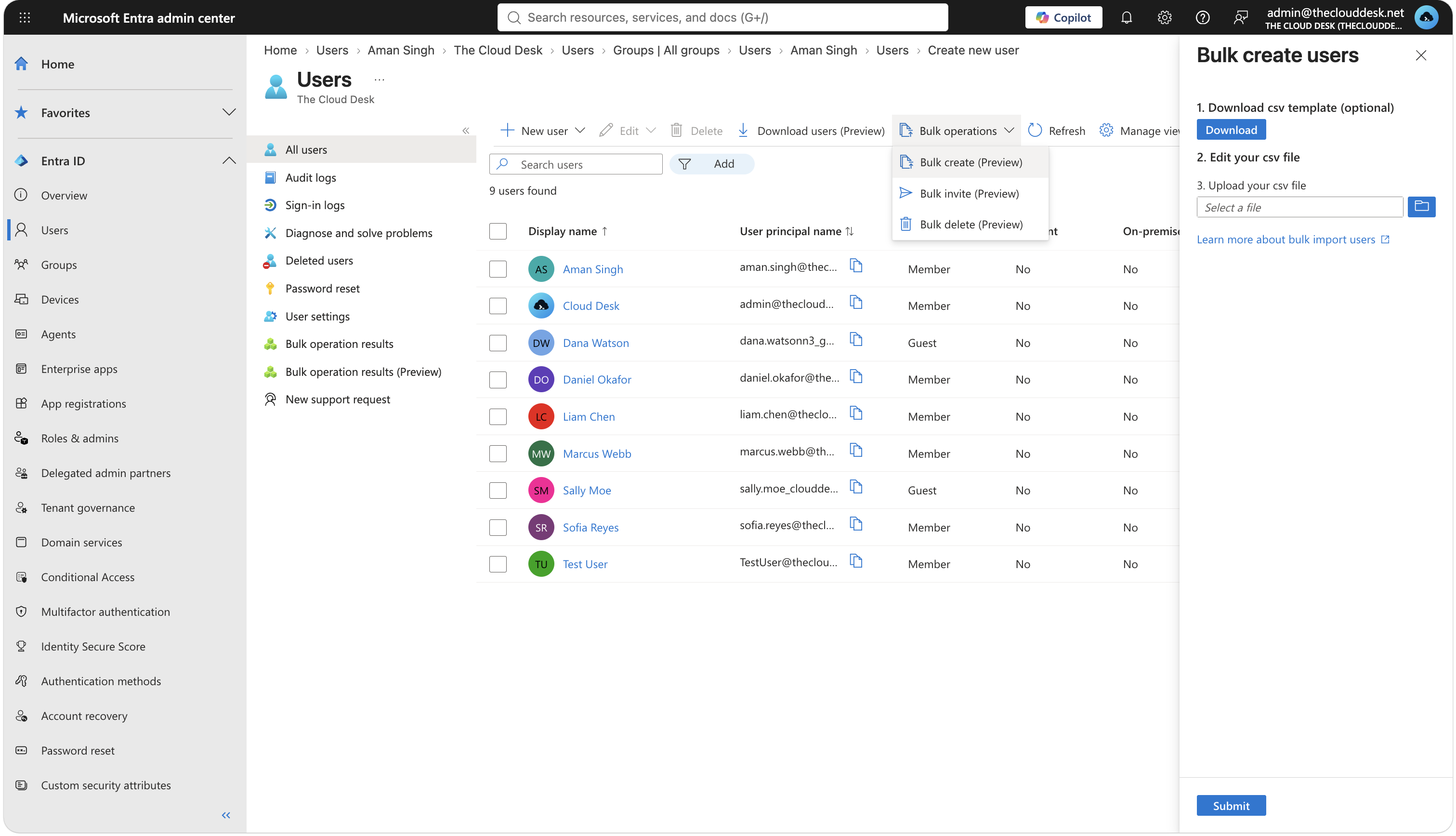Collapse the Users blade menu
The image size is (1456, 836).
pos(465,130)
